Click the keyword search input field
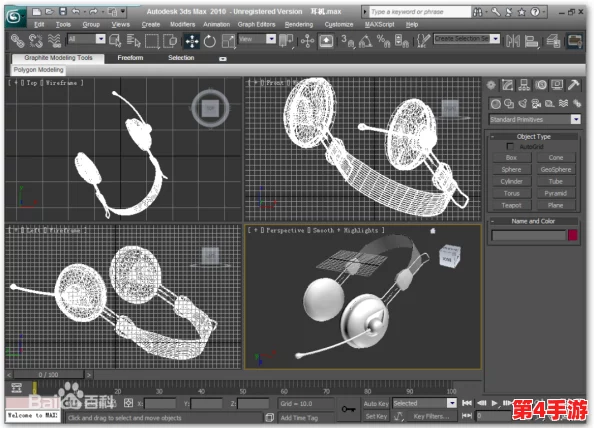 tap(420, 12)
